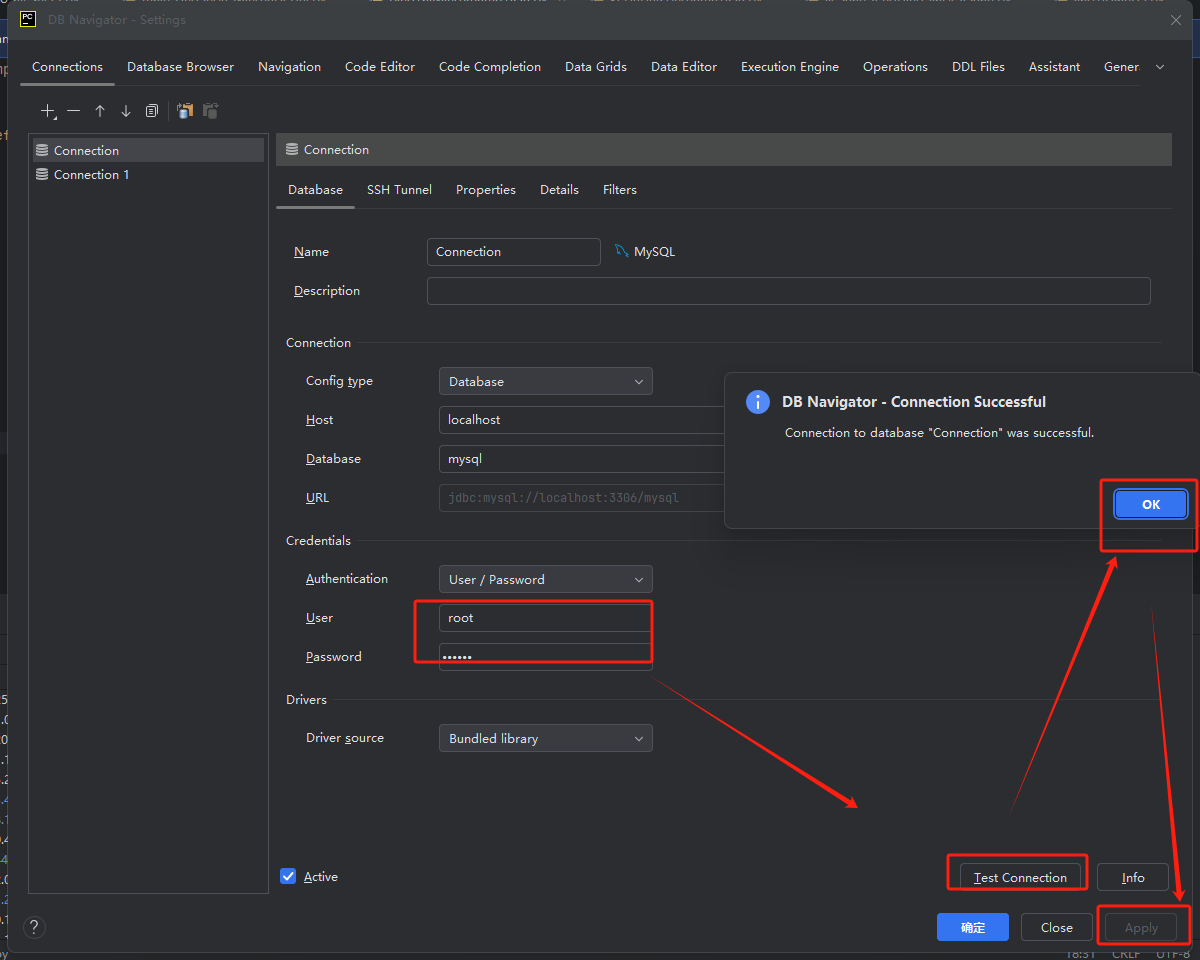Focus the Host field showing localhost
This screenshot has height=960, width=1200.
[x=582, y=420]
